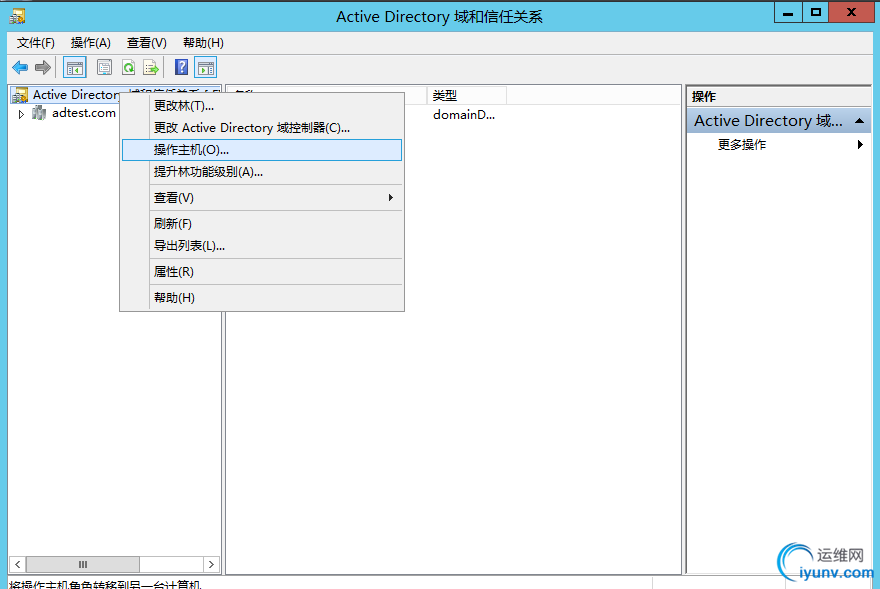Click the domainD... type cell
Screen dimensions: 880x589
(464, 115)
